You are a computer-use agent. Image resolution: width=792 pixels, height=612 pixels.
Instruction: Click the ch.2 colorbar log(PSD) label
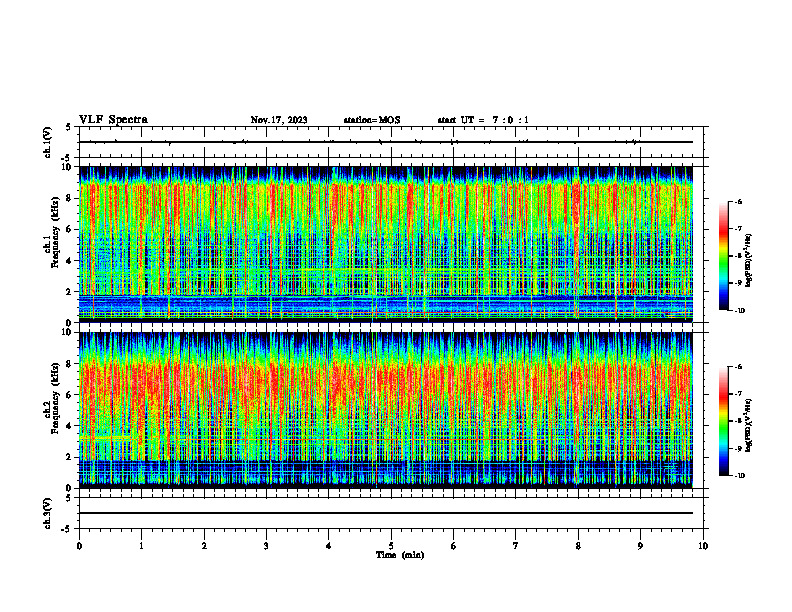point(750,425)
